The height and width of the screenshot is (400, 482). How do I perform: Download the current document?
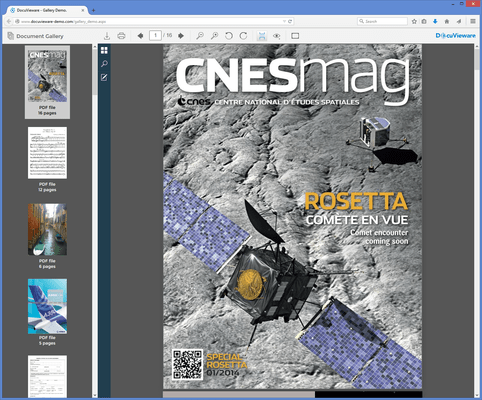pyautogui.click(x=107, y=36)
